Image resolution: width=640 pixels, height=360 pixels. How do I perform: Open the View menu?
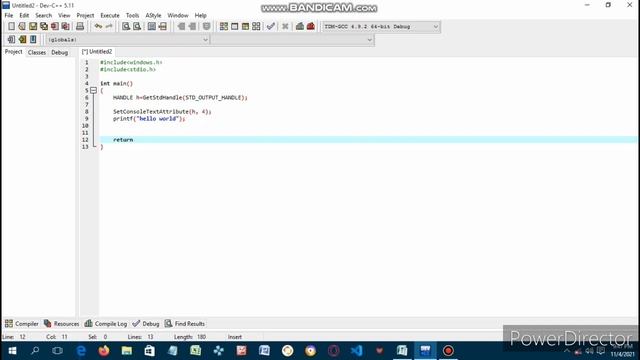point(64,15)
